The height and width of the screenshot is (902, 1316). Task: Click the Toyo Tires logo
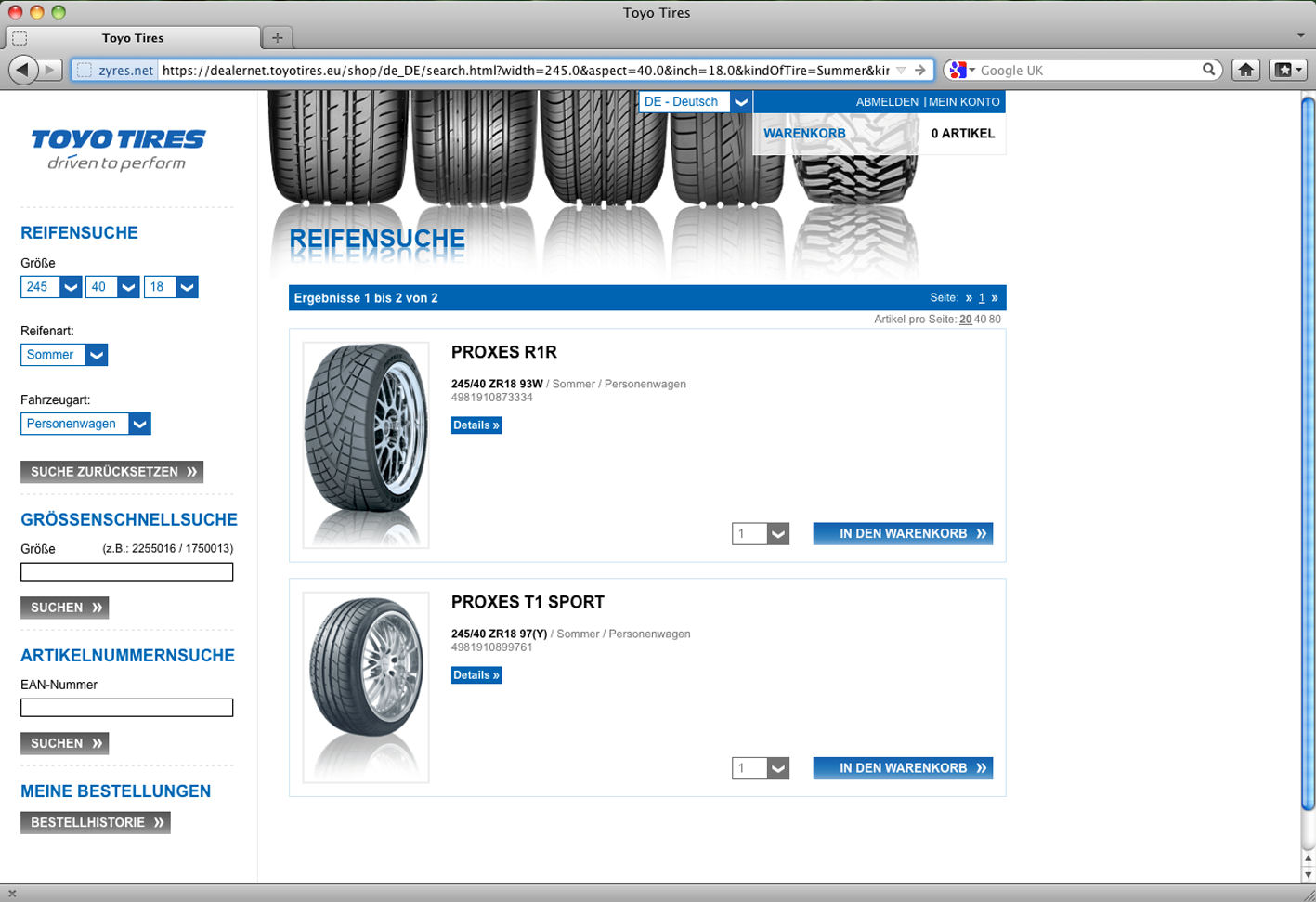click(x=118, y=150)
